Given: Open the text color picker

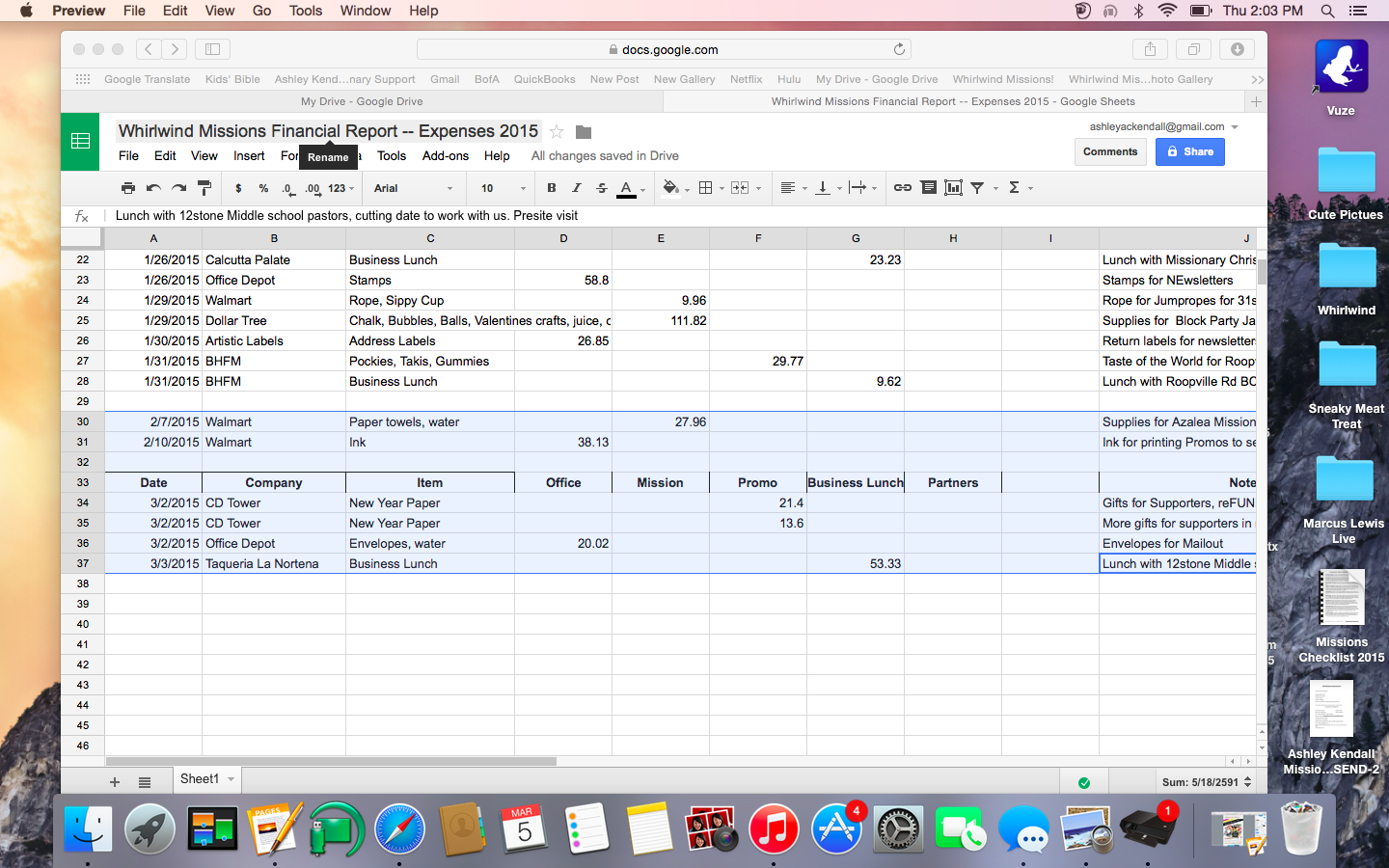Looking at the screenshot, I should pyautogui.click(x=627, y=188).
